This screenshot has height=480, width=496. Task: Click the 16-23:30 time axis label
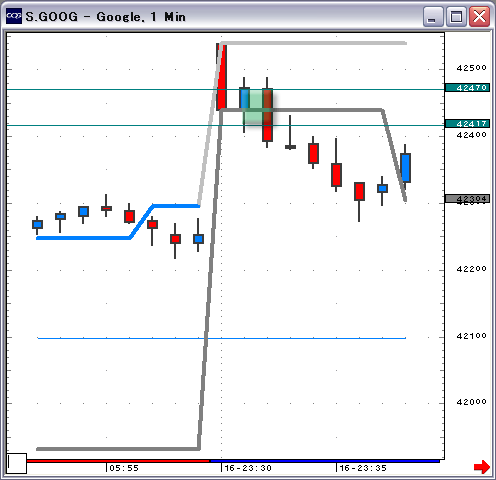[x=248, y=468]
